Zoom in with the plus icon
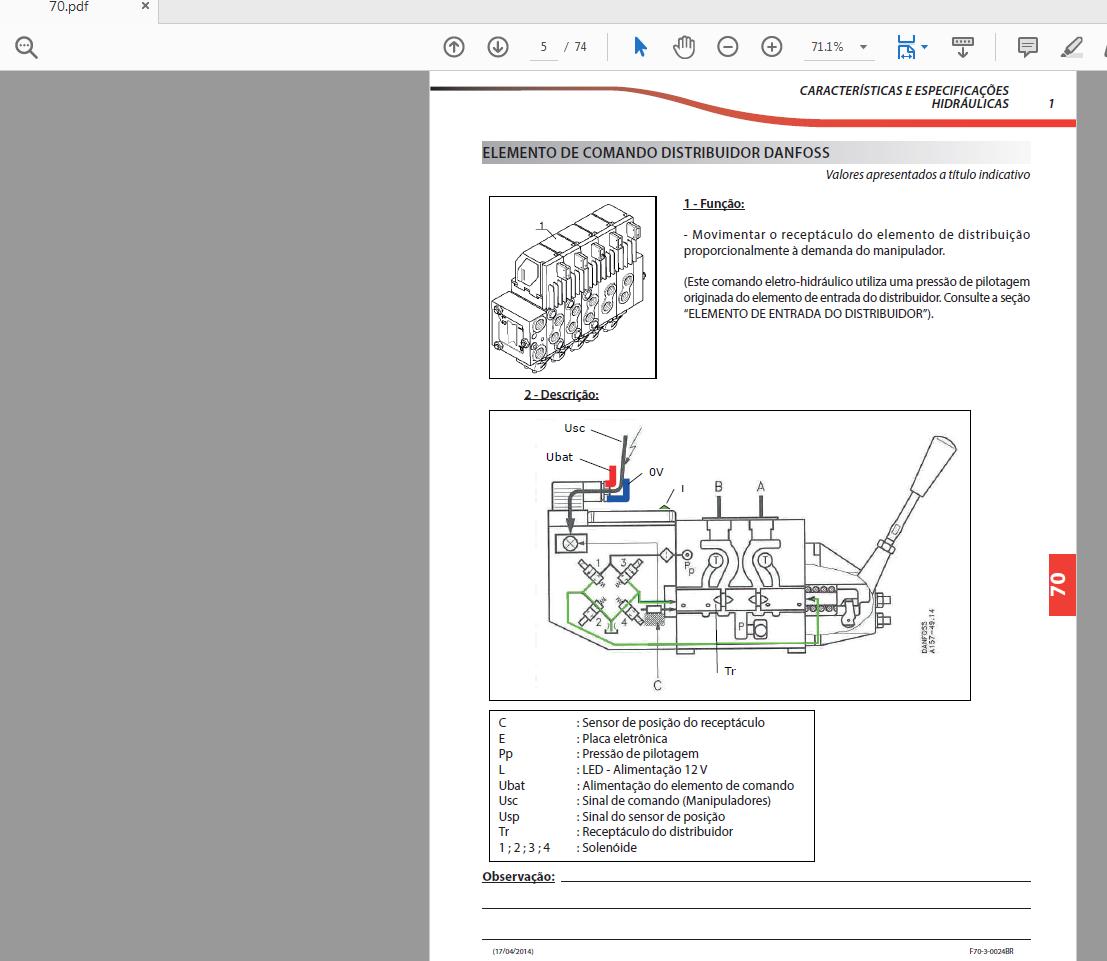 pyautogui.click(x=771, y=46)
